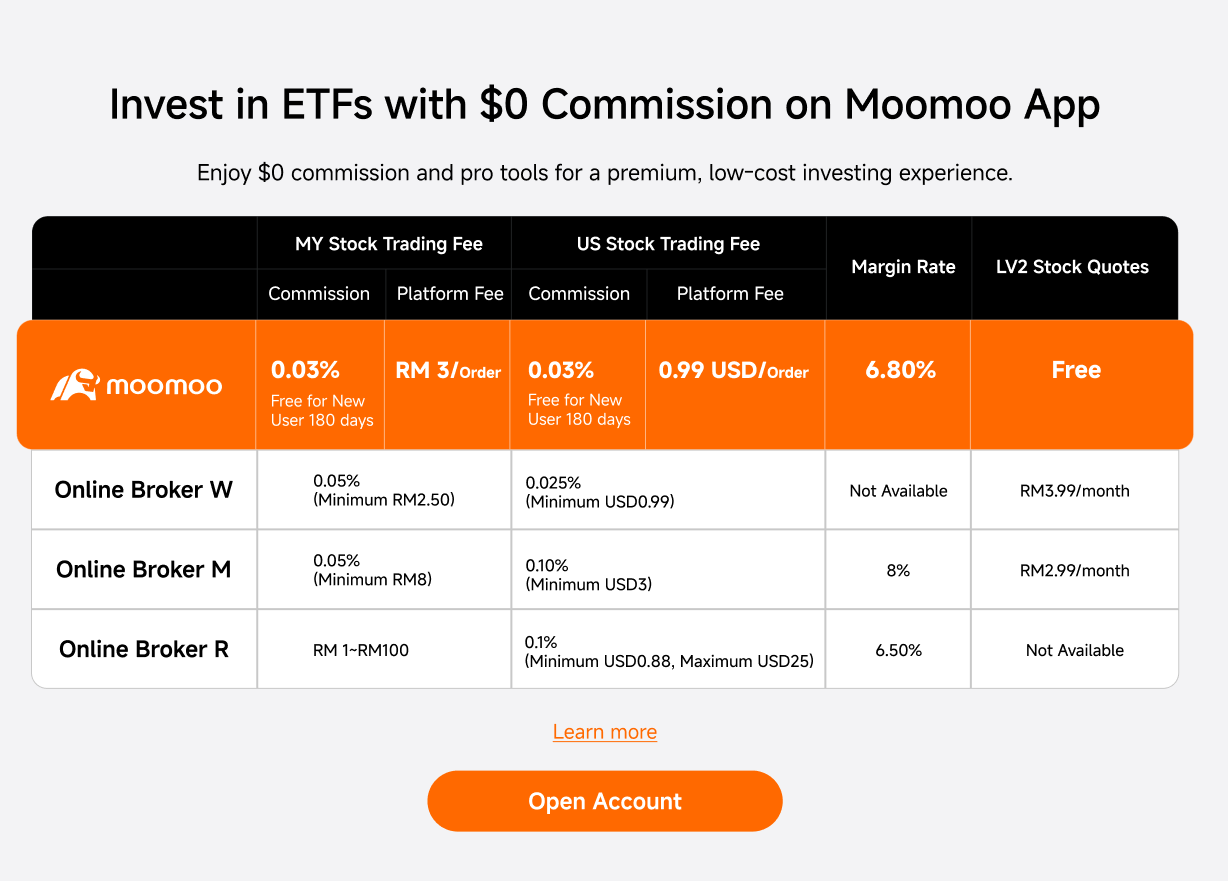Click the Online Broker R row label
This screenshot has height=881, width=1228.
coord(144,650)
